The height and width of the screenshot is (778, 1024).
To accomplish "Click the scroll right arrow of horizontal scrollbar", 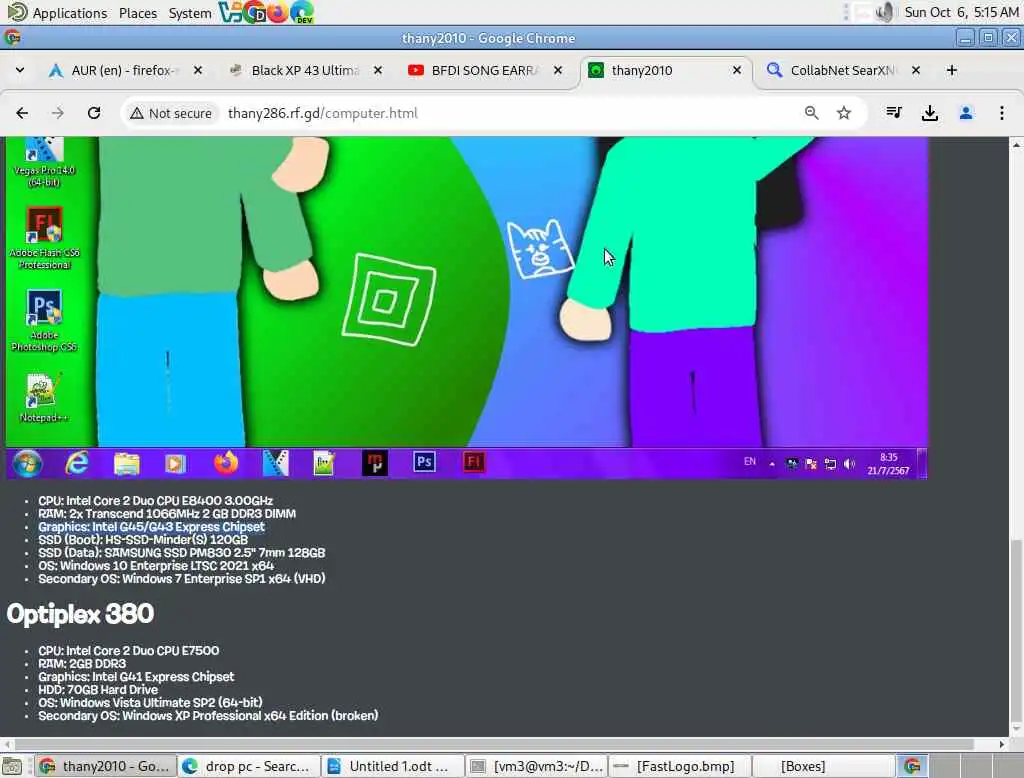I will tap(1002, 744).
